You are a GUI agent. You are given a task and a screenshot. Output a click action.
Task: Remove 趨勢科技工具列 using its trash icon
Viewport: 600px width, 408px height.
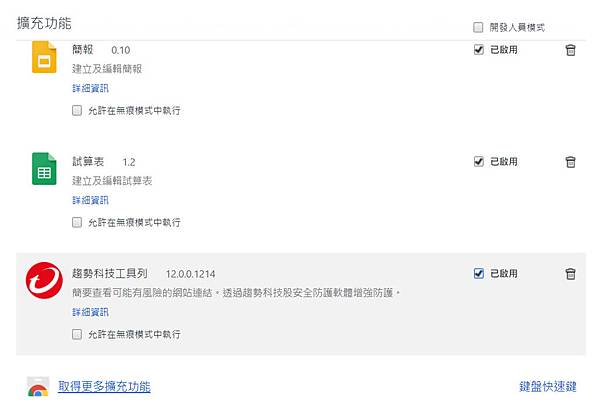[570, 273]
